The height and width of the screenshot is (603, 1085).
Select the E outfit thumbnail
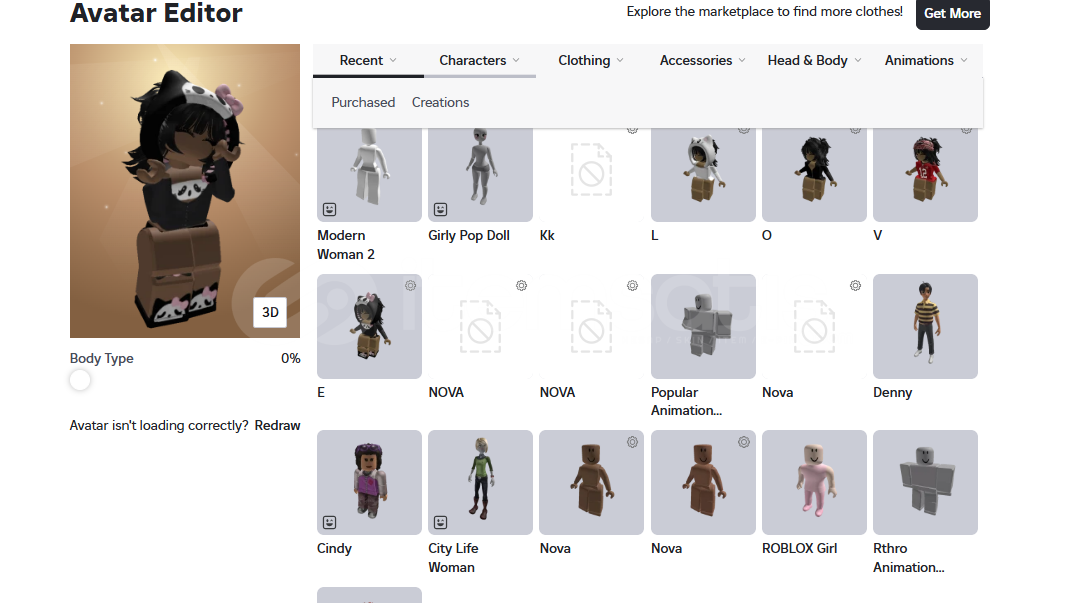(370, 326)
